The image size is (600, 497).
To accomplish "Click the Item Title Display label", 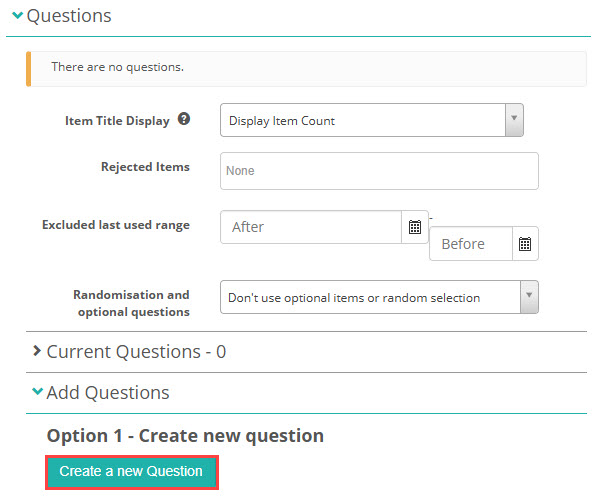I will pos(117,120).
